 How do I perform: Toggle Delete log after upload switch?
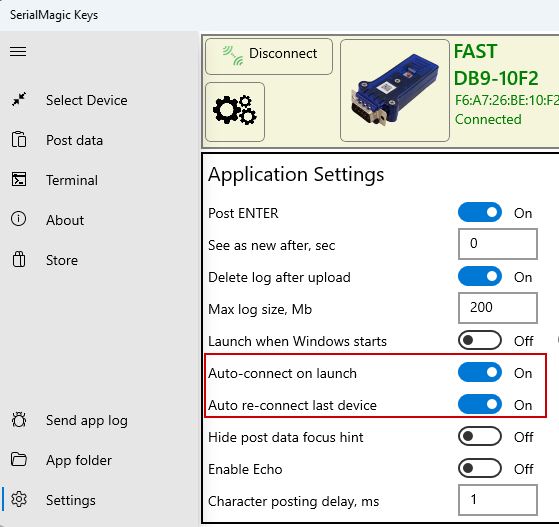[480, 276]
